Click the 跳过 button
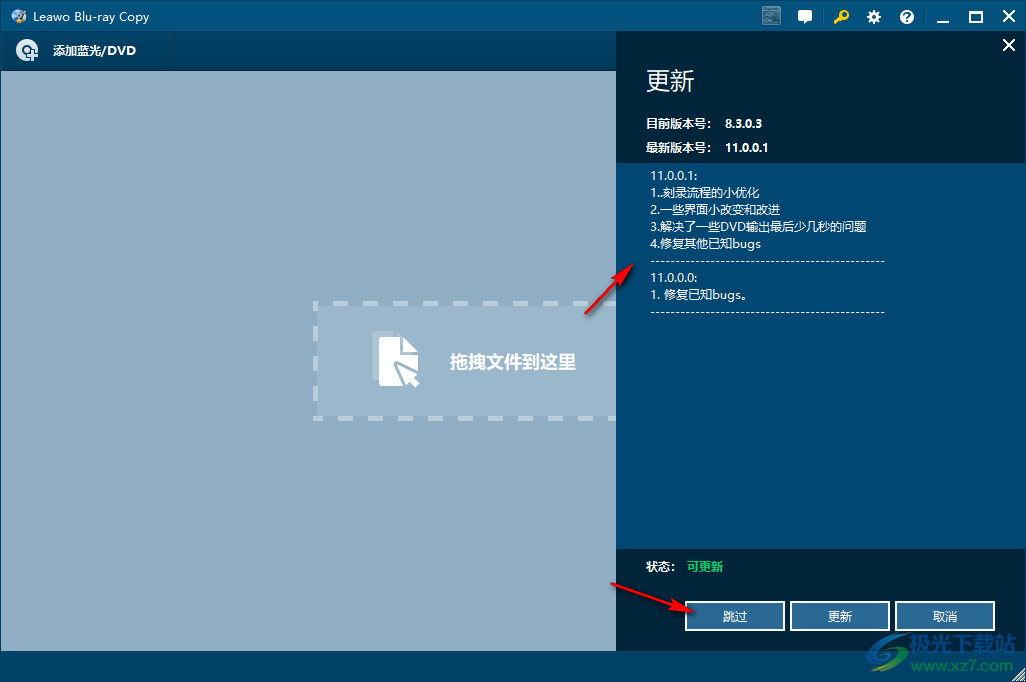This screenshot has width=1026, height=682. point(735,616)
